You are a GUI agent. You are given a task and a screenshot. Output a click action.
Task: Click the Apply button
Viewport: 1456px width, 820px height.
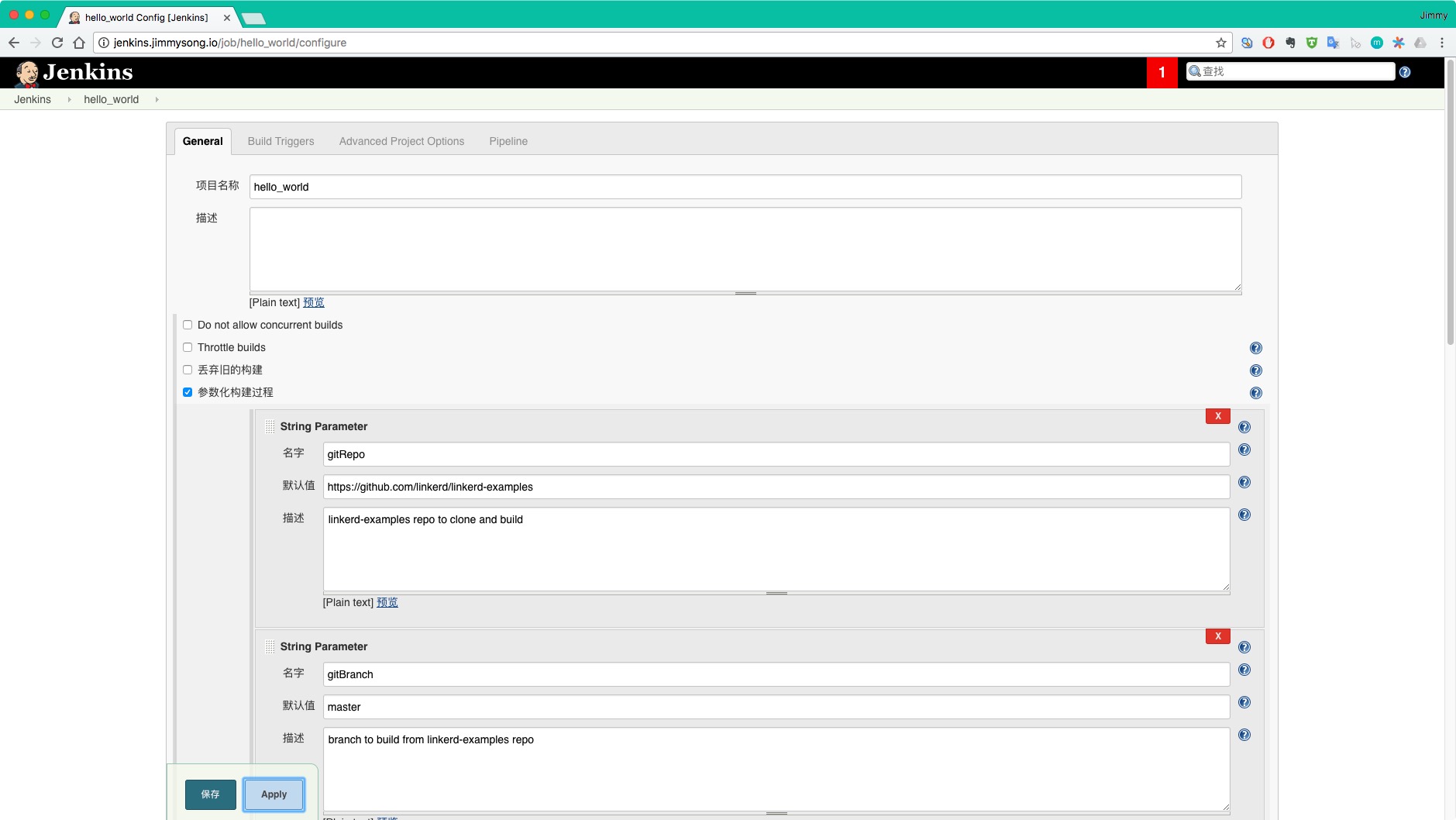(x=274, y=794)
